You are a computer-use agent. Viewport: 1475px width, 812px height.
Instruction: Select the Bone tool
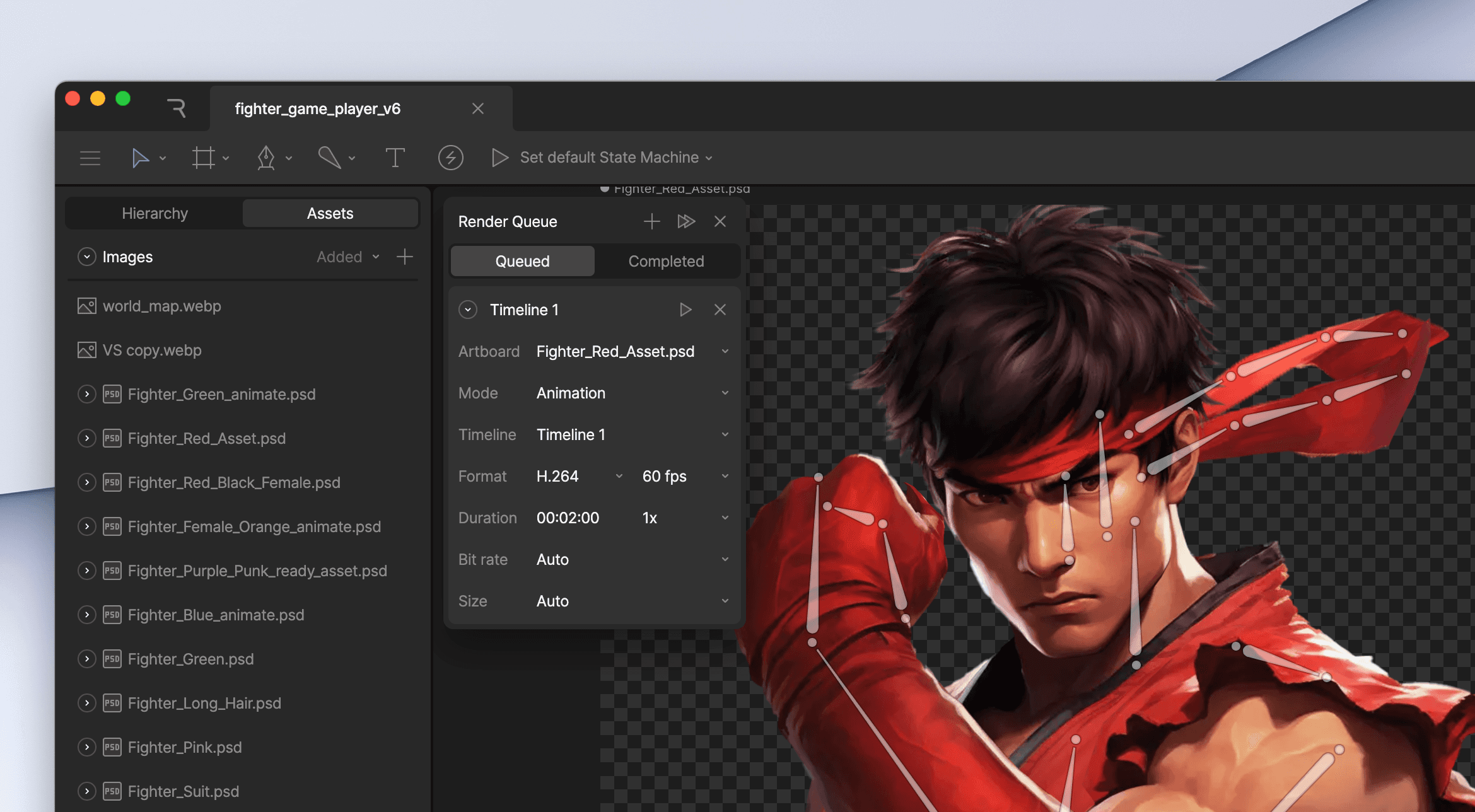coord(329,158)
